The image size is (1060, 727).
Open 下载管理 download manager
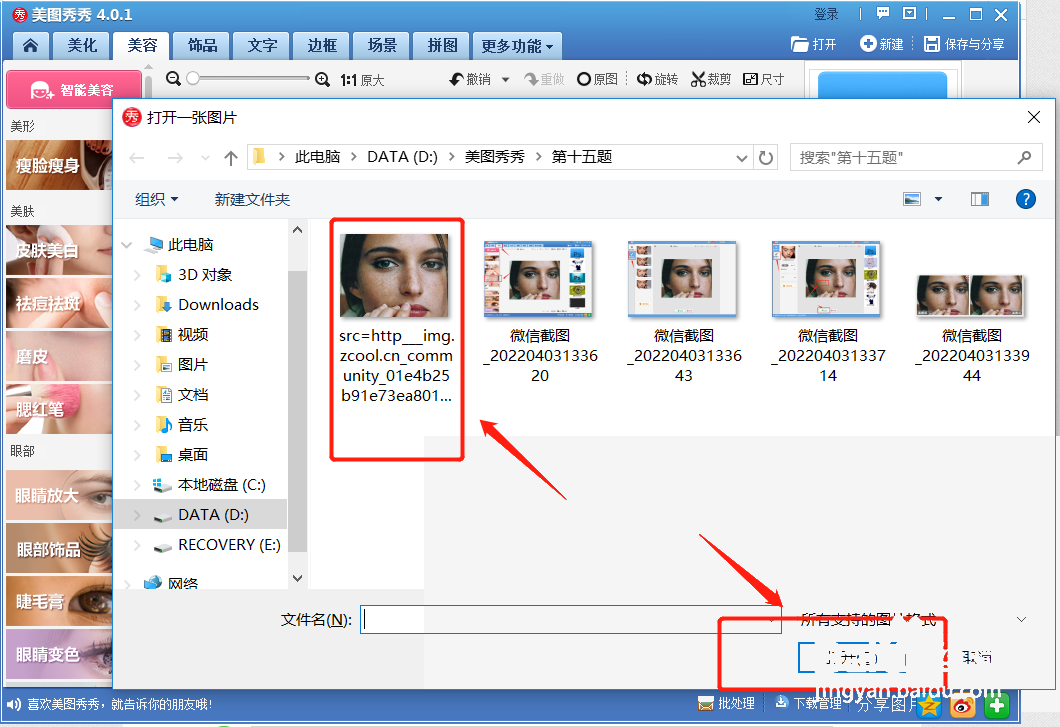click(x=808, y=703)
